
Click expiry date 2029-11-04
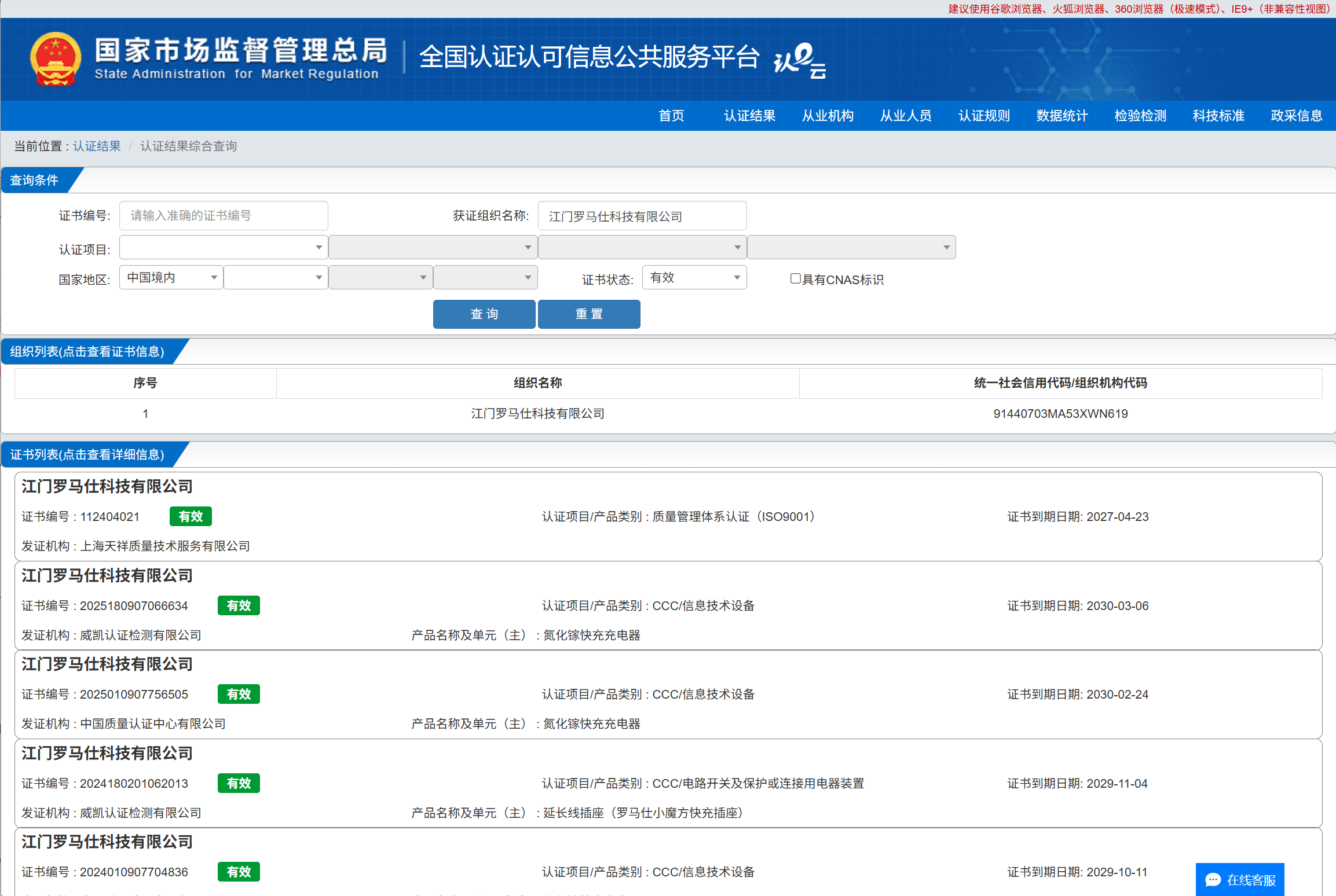(1117, 783)
